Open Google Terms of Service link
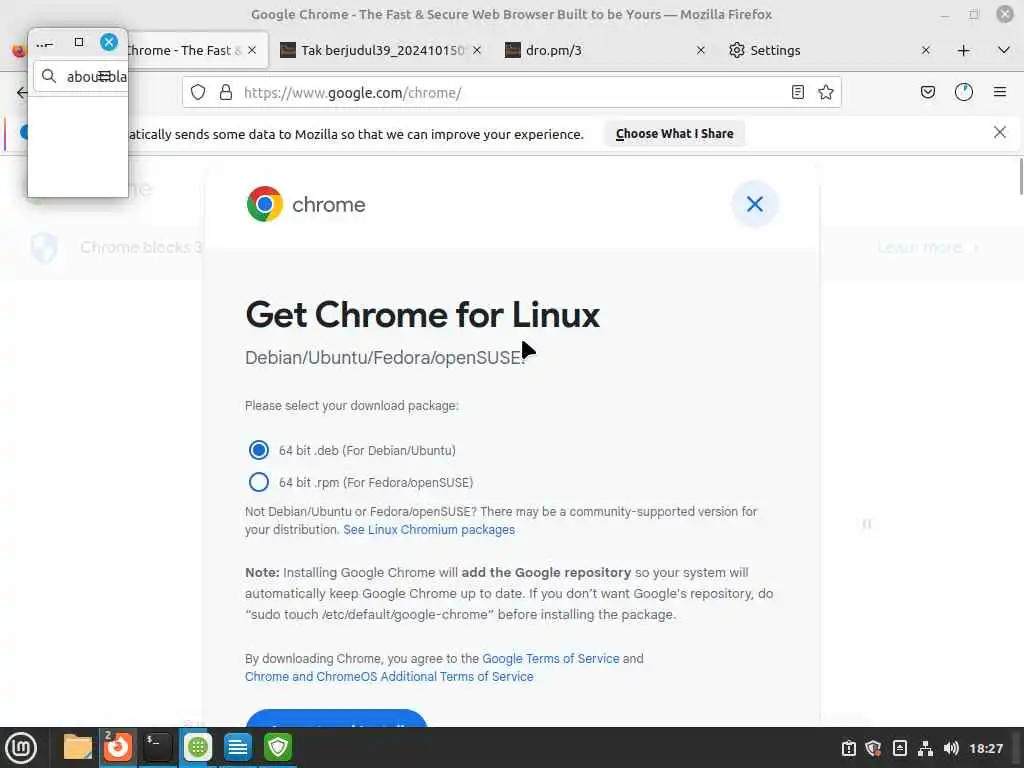 [x=551, y=658]
